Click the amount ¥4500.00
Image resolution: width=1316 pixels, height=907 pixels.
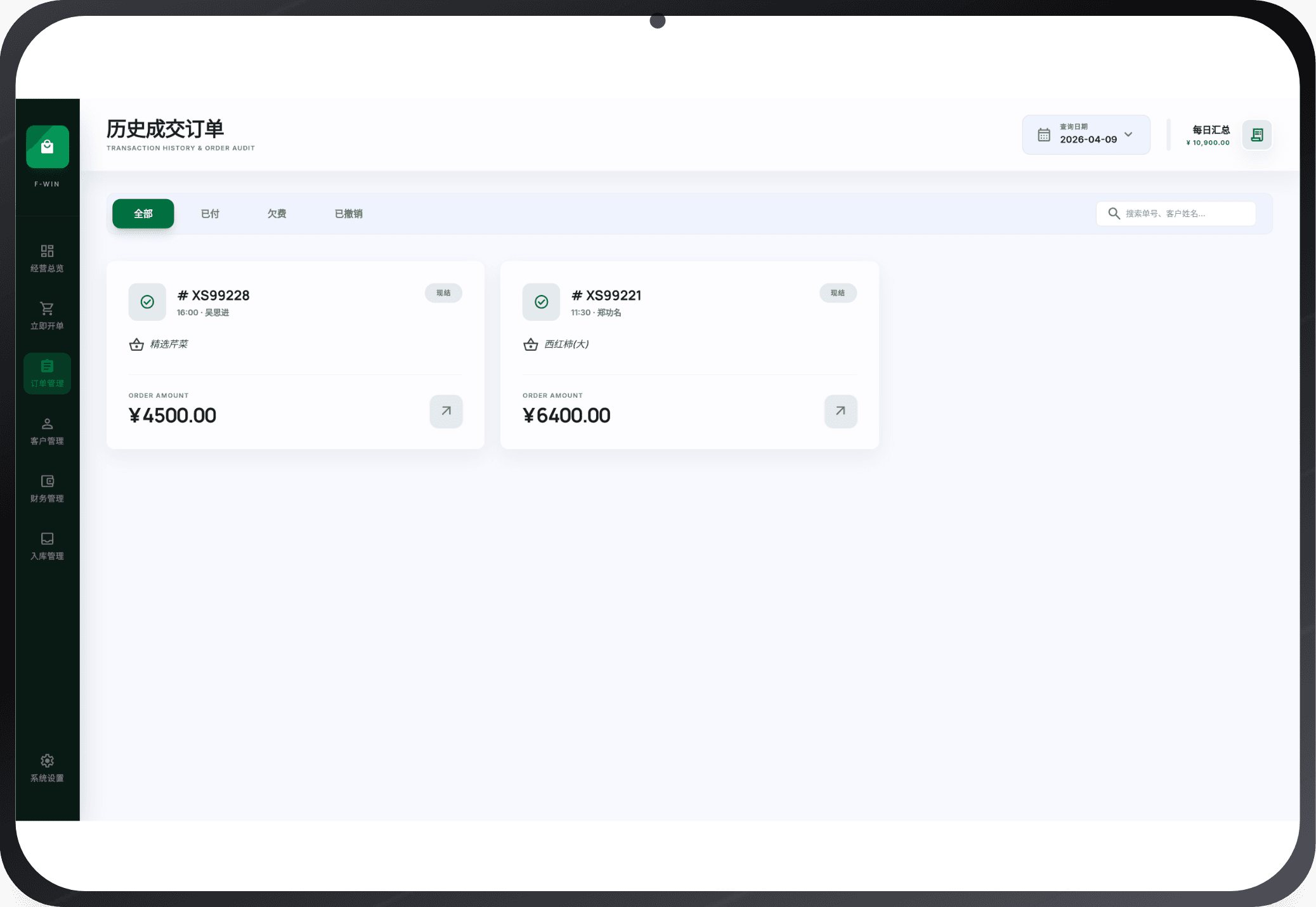click(173, 415)
